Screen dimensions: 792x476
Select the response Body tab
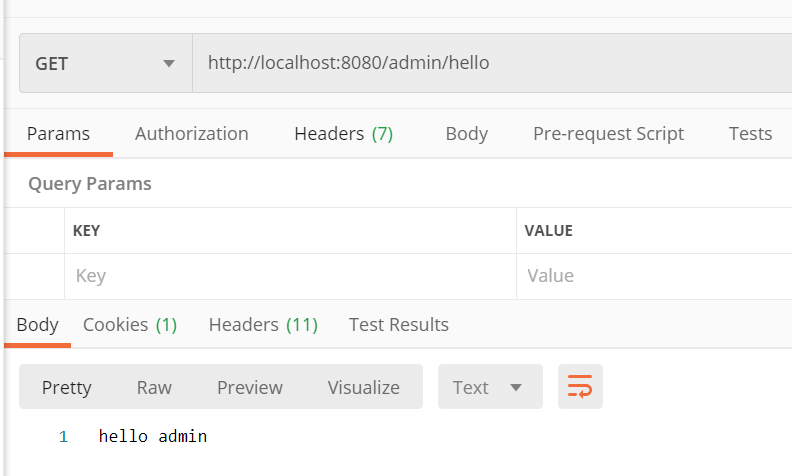tap(37, 325)
